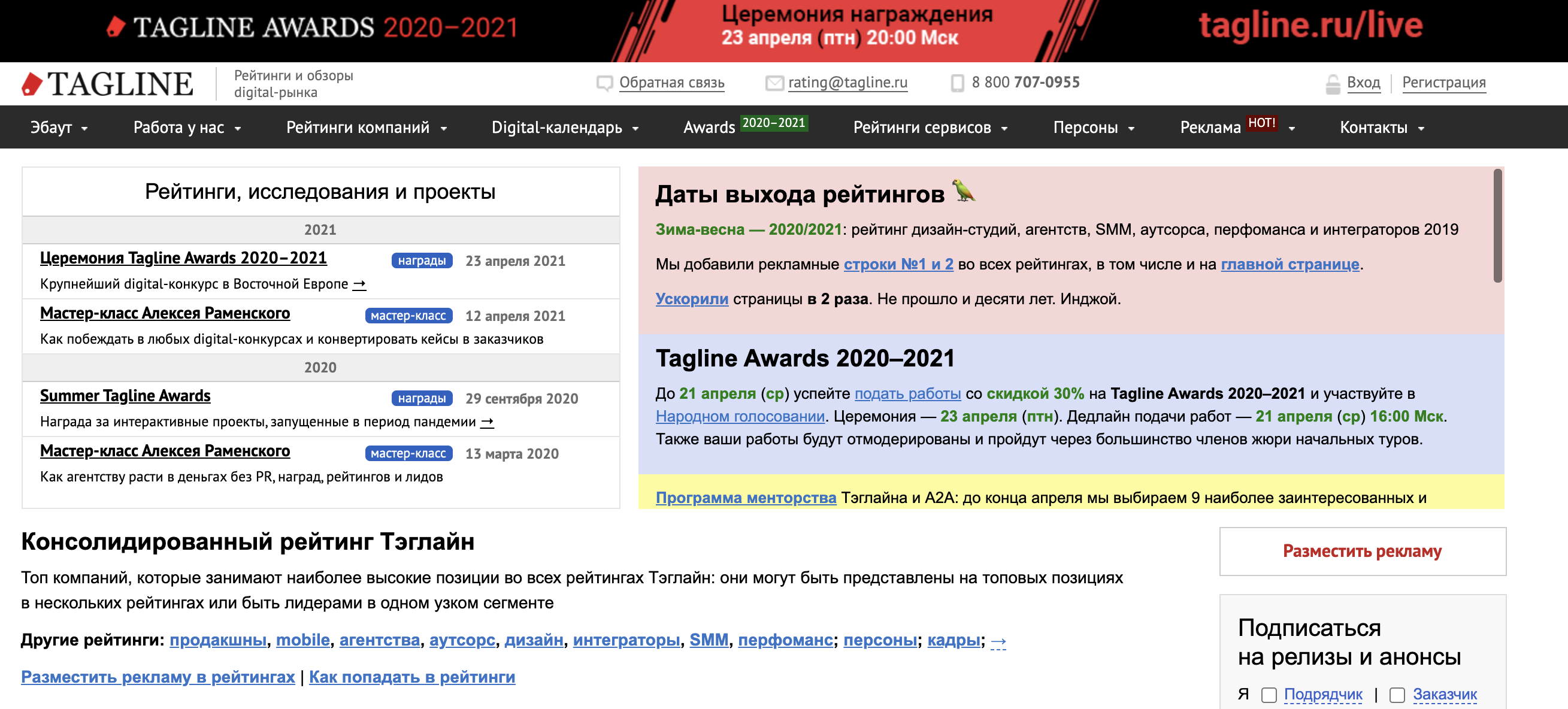Click the tagline.ru/live banner text
1568x709 pixels.
coord(1310,26)
